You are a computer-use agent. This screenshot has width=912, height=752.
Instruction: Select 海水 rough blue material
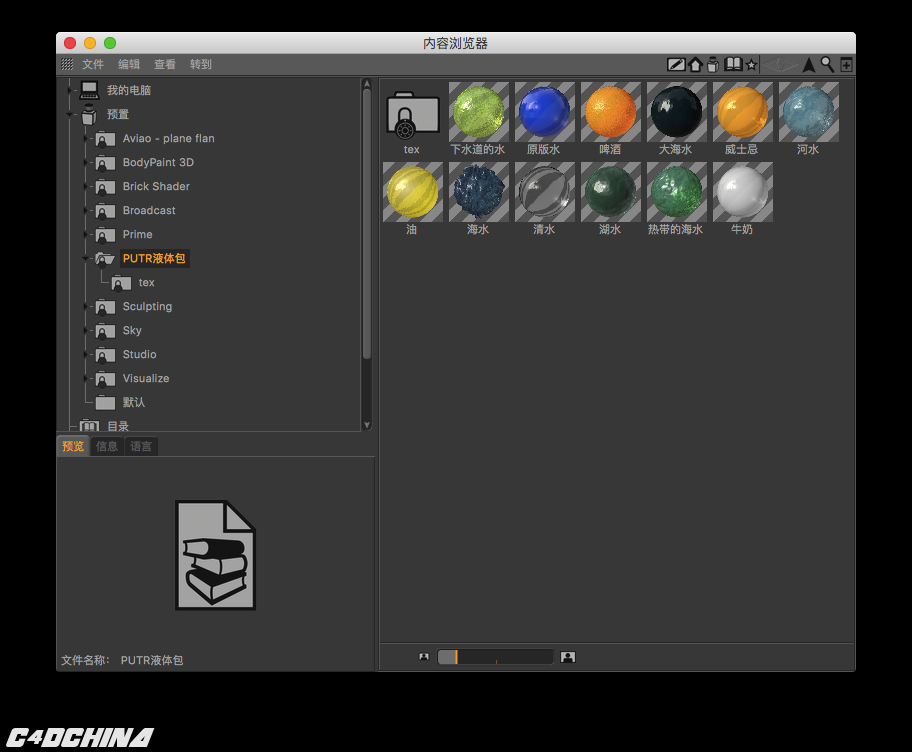point(479,192)
